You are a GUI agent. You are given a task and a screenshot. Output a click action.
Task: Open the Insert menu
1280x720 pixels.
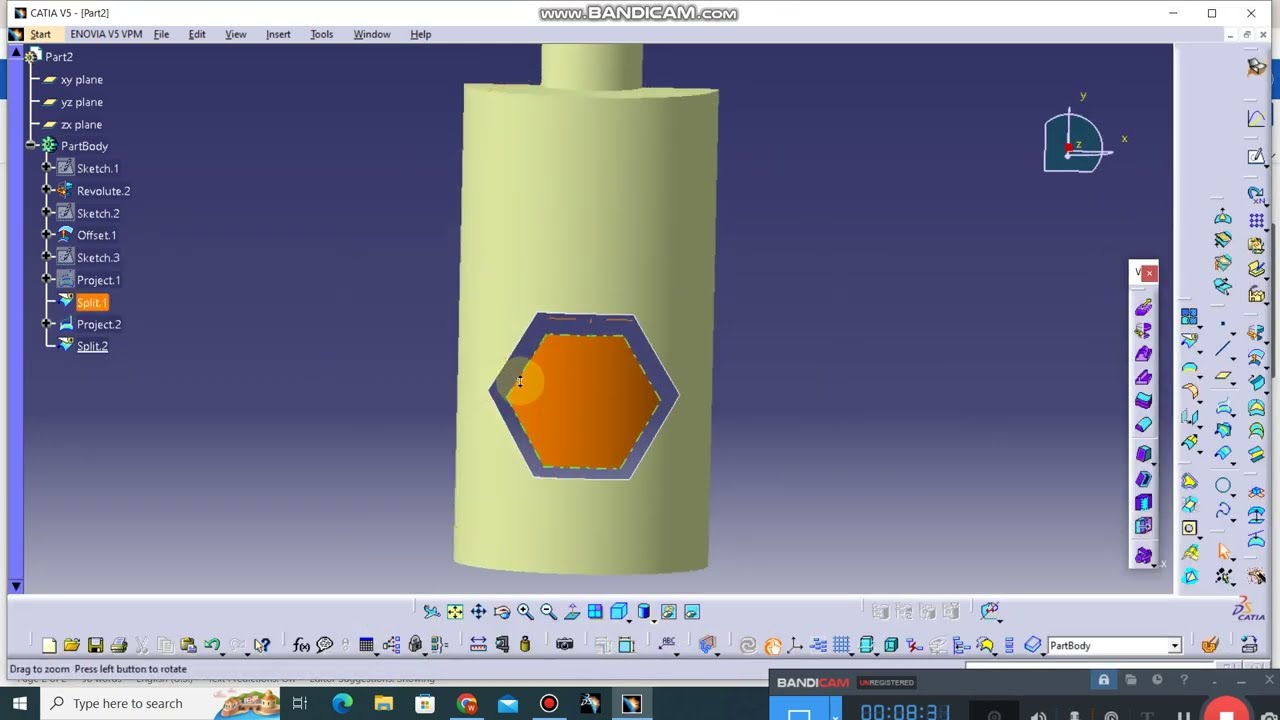click(x=278, y=34)
